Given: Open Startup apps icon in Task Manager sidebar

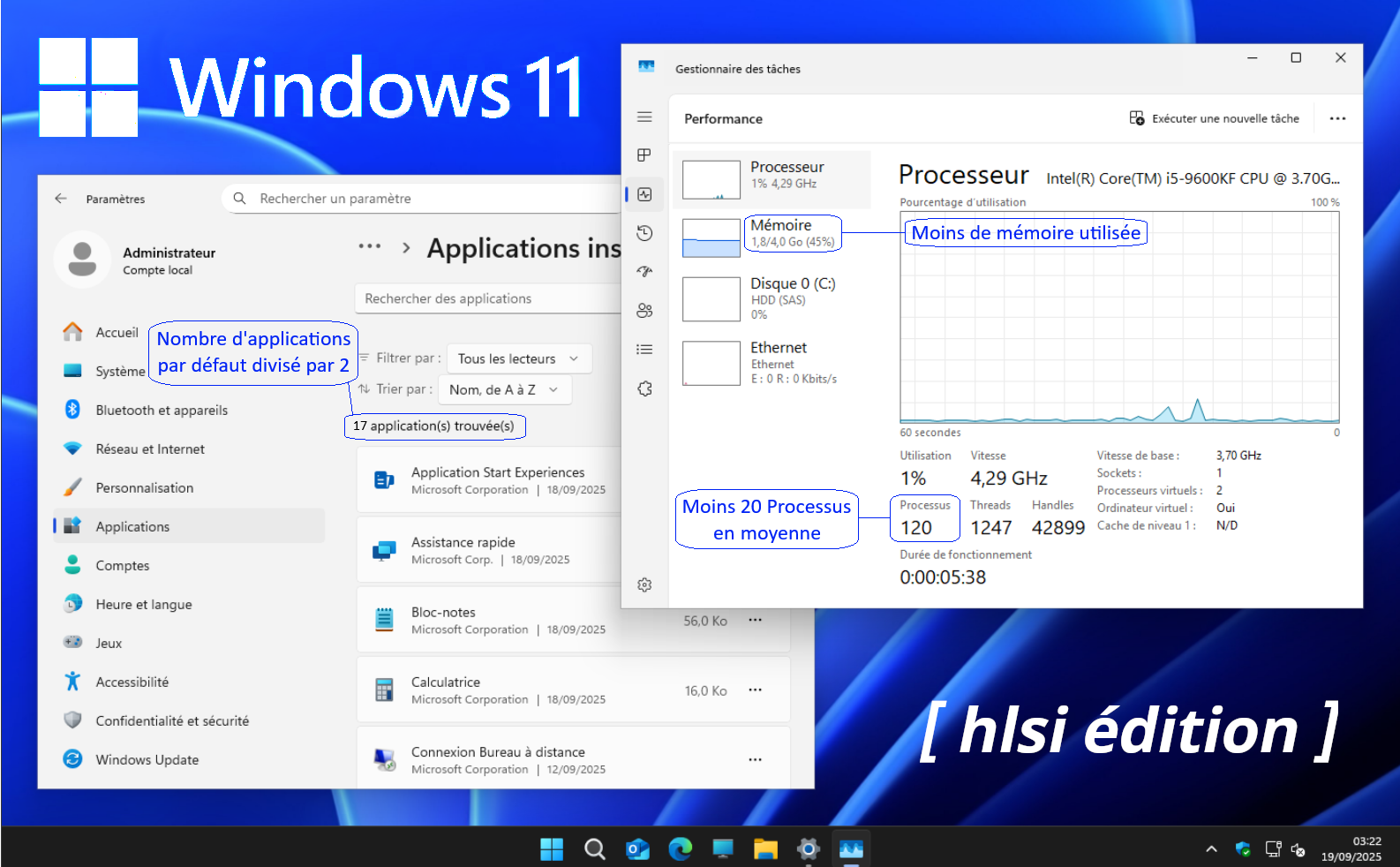Looking at the screenshot, I should [644, 272].
